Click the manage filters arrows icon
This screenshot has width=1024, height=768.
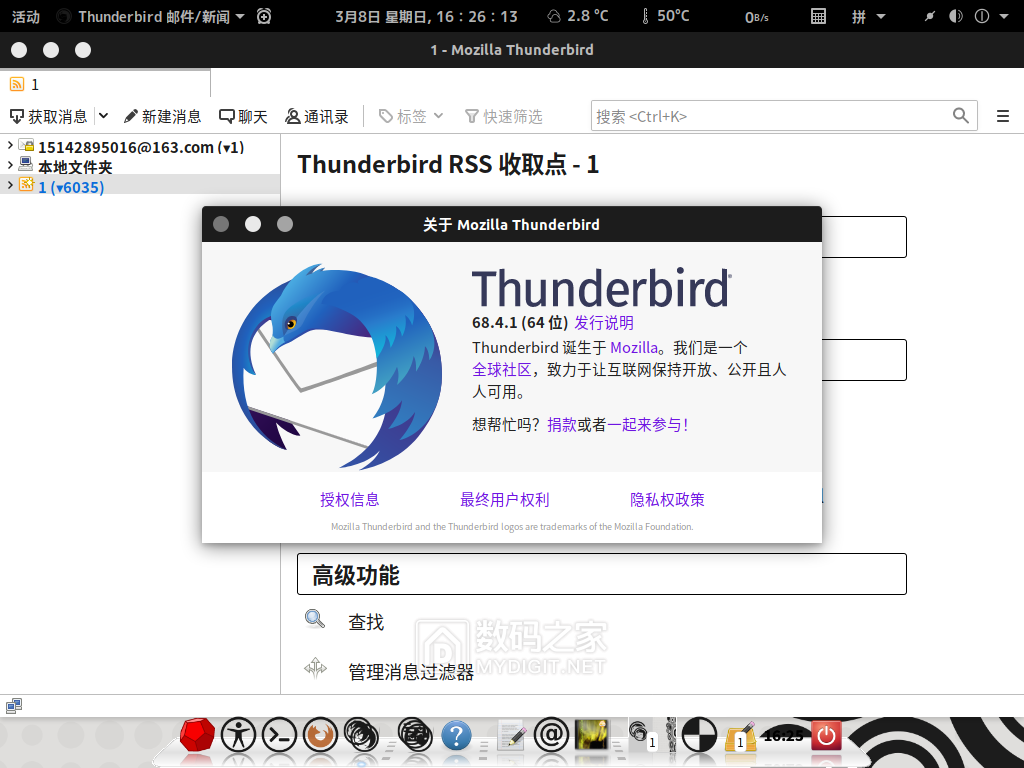(315, 668)
